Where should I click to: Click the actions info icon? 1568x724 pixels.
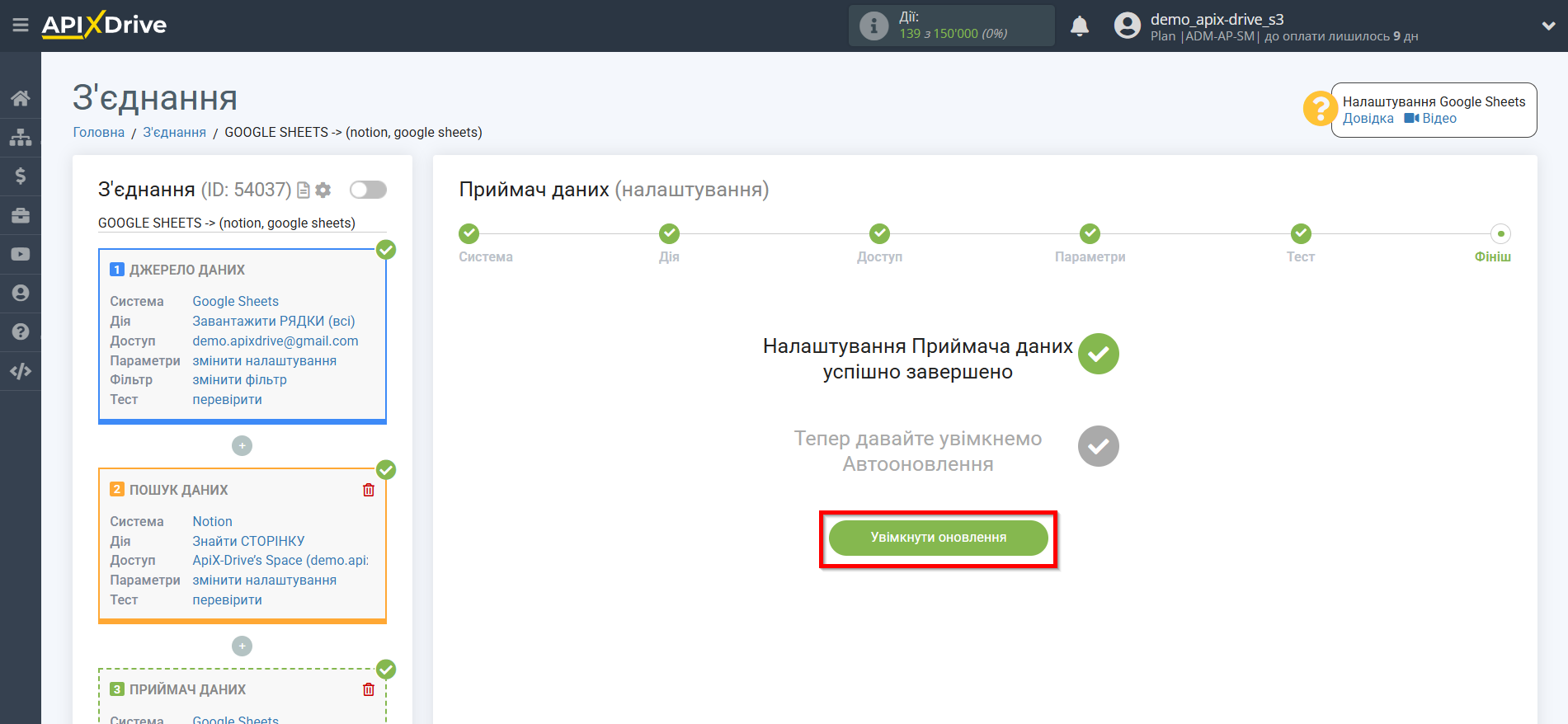pyautogui.click(x=873, y=26)
